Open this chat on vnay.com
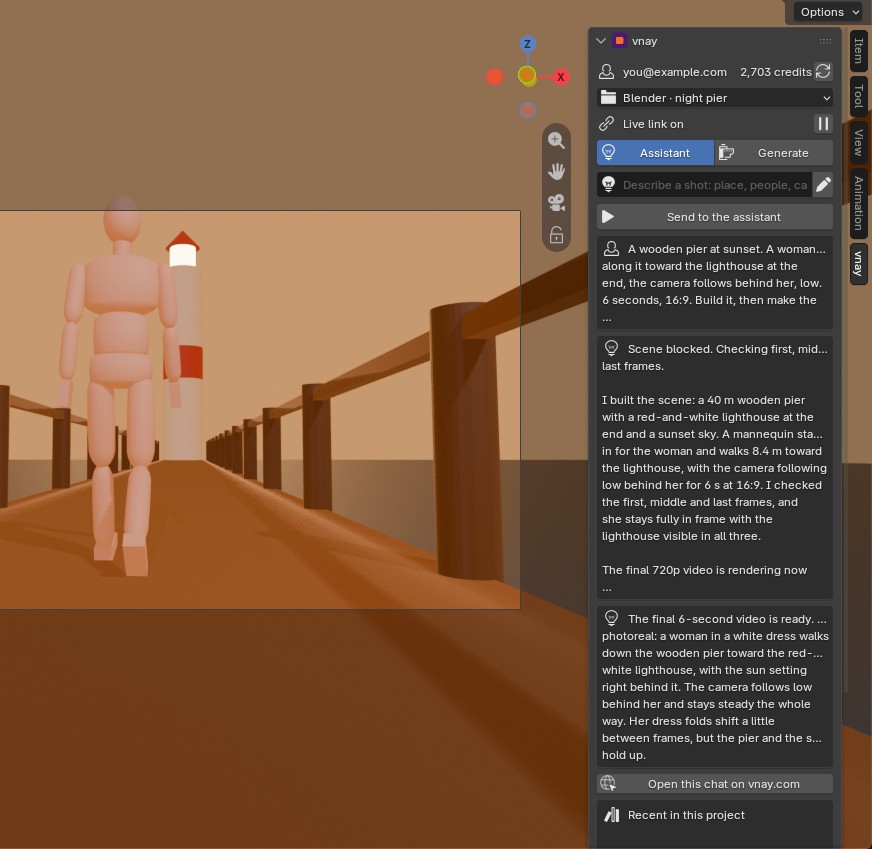Viewport: 872px width, 849px height. 715,784
